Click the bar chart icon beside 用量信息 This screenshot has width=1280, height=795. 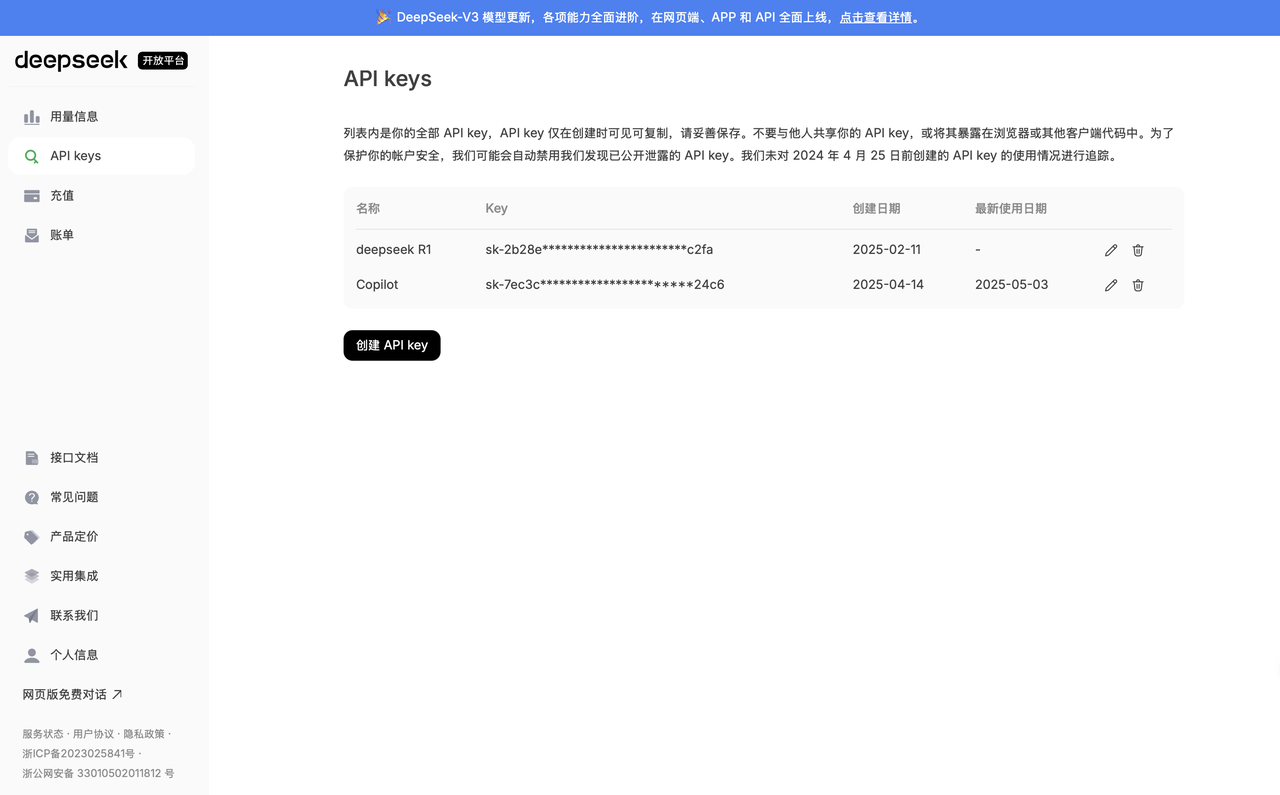pyautogui.click(x=32, y=117)
